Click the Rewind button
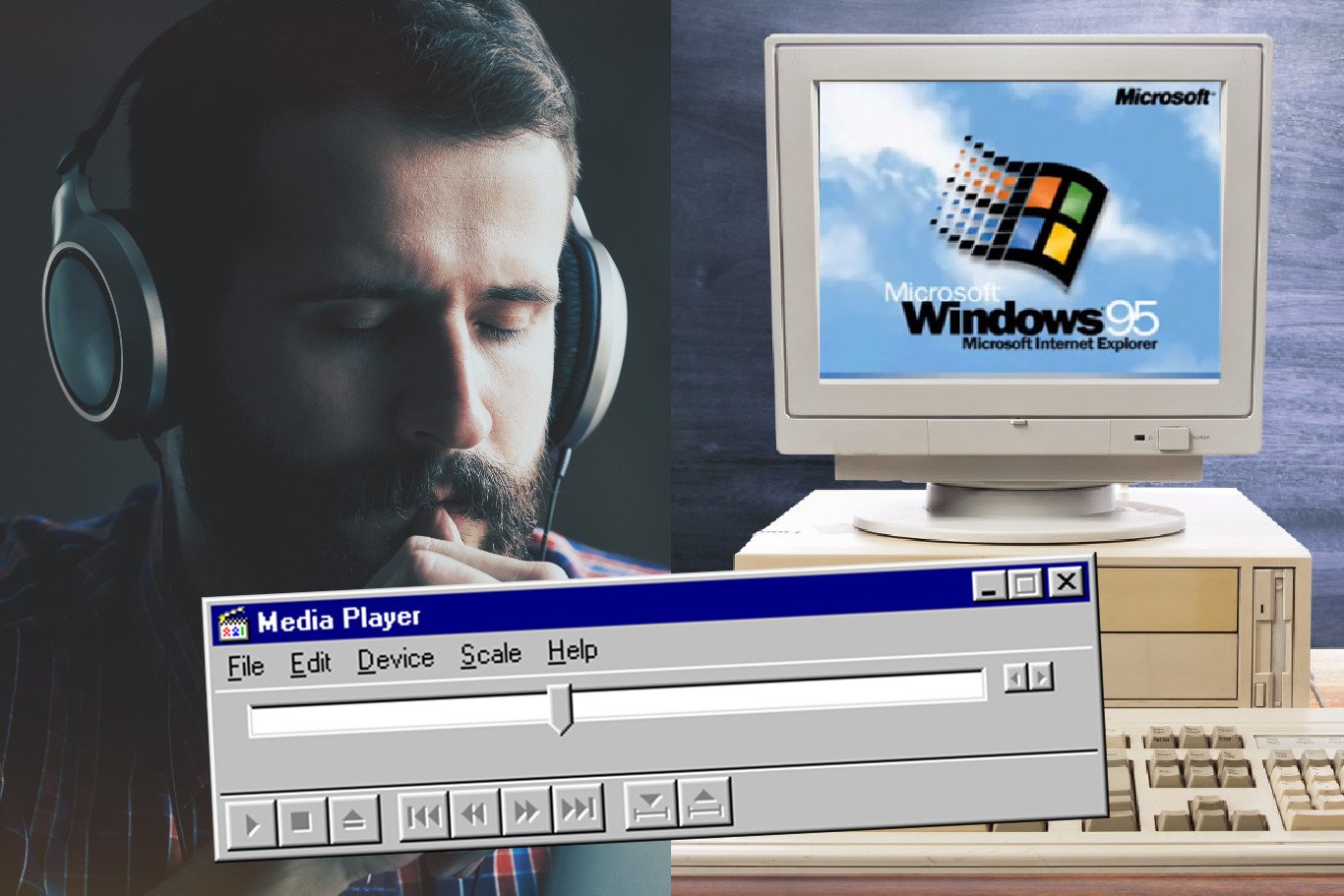 (x=475, y=813)
